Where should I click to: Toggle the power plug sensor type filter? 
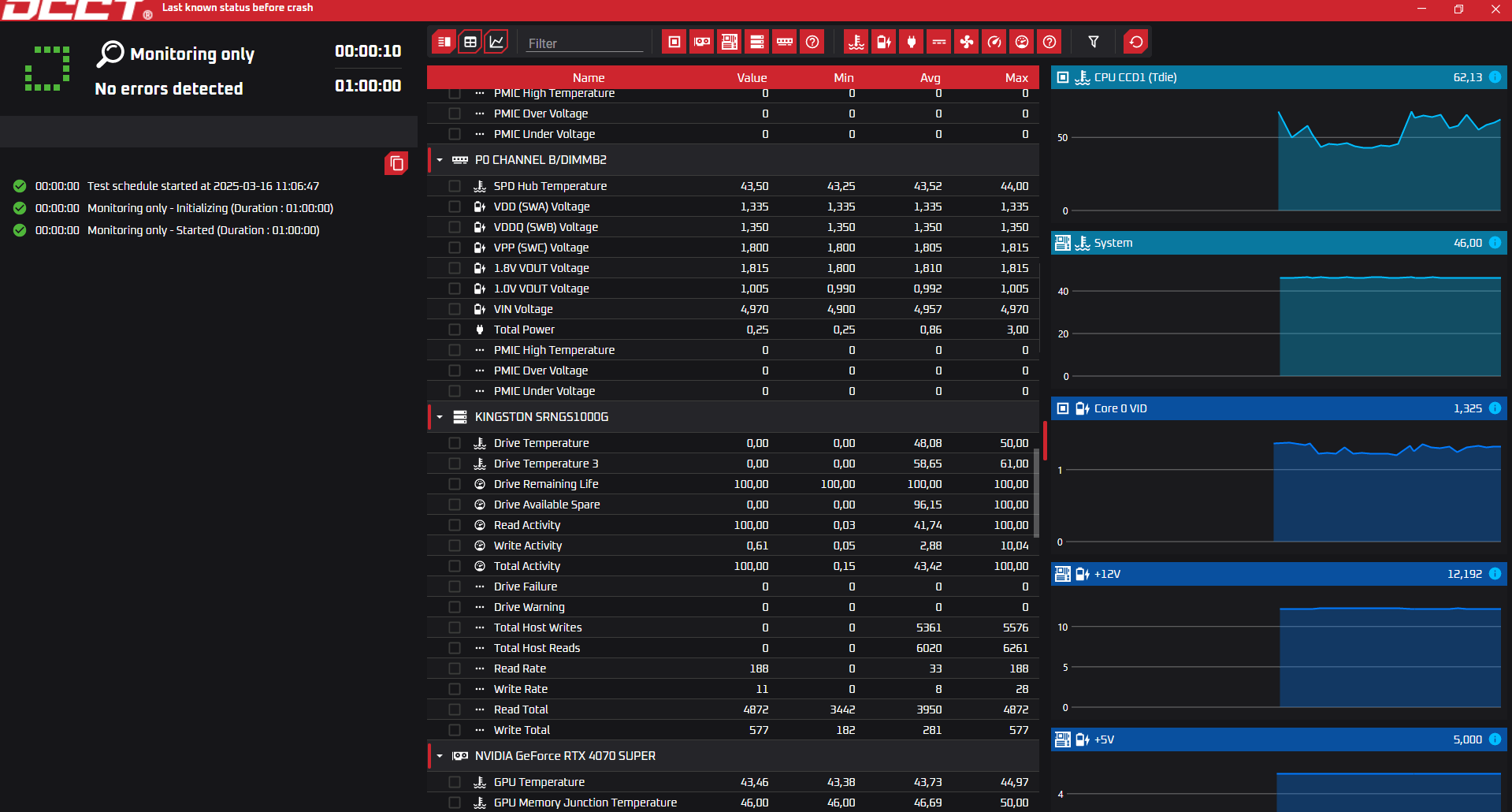[x=912, y=42]
